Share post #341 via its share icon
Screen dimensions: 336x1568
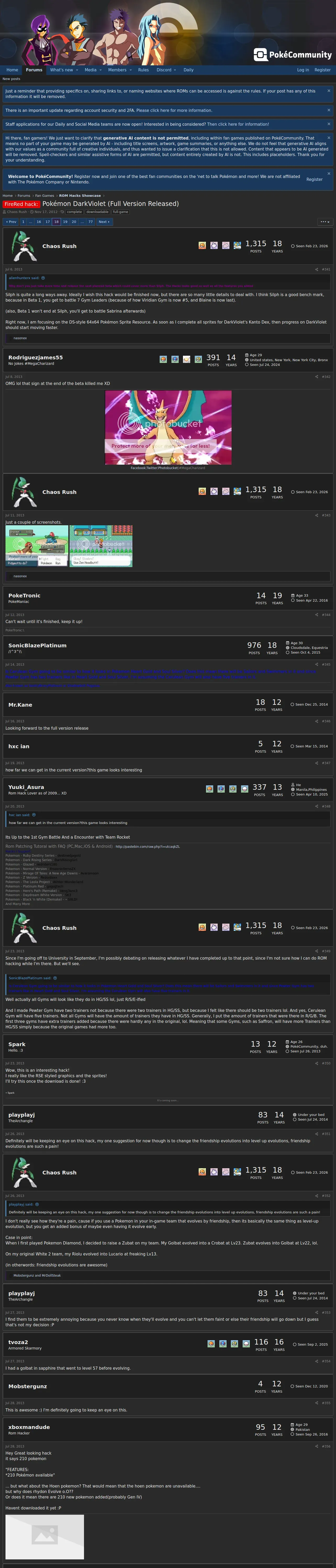316,269
